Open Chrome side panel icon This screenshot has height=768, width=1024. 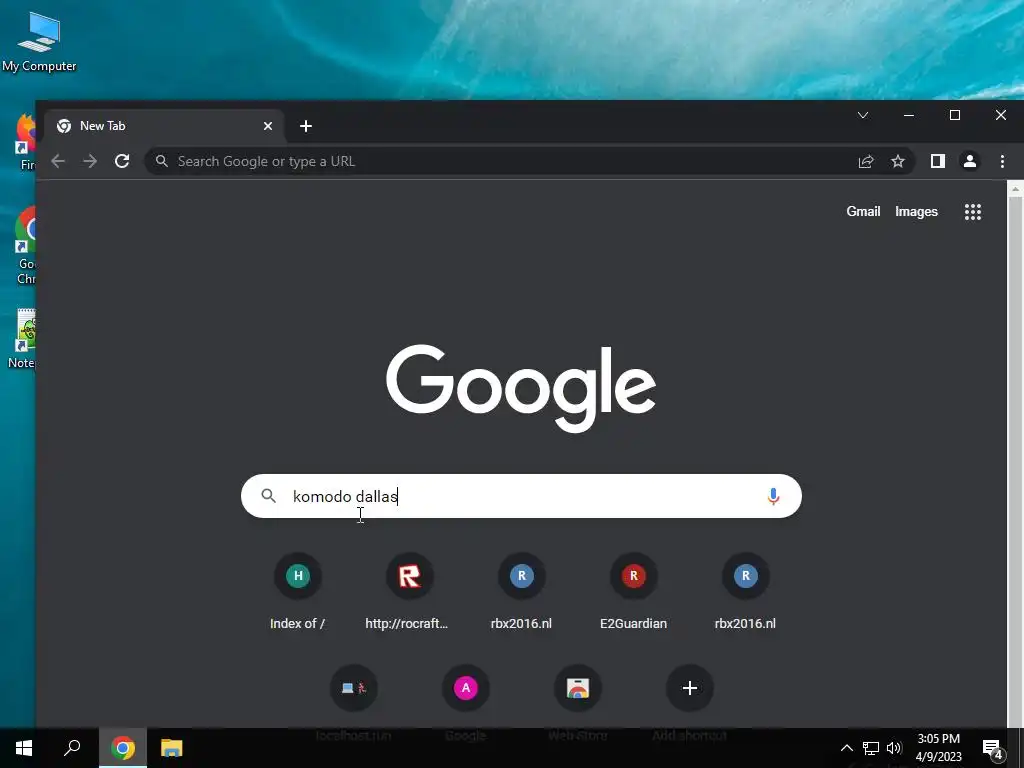(938, 161)
